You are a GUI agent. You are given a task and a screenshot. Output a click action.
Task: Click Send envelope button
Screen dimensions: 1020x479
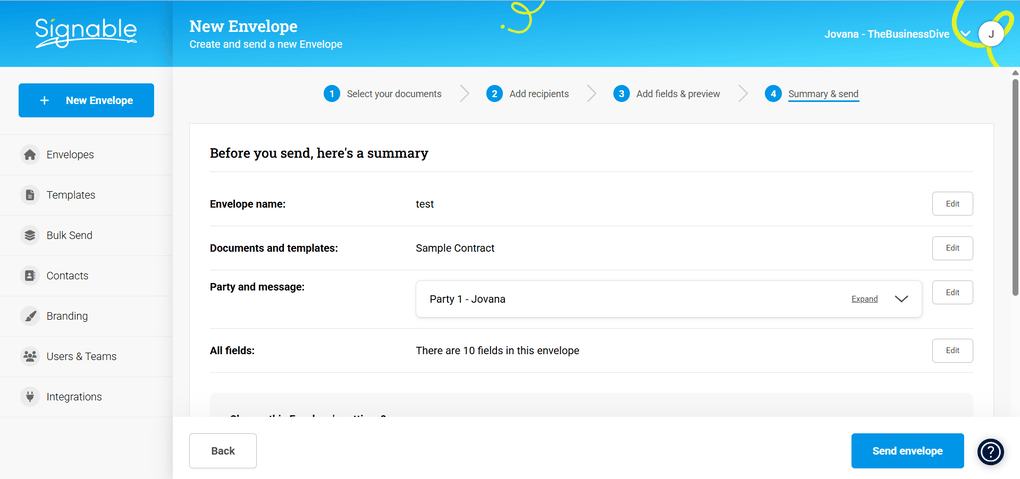[907, 451]
